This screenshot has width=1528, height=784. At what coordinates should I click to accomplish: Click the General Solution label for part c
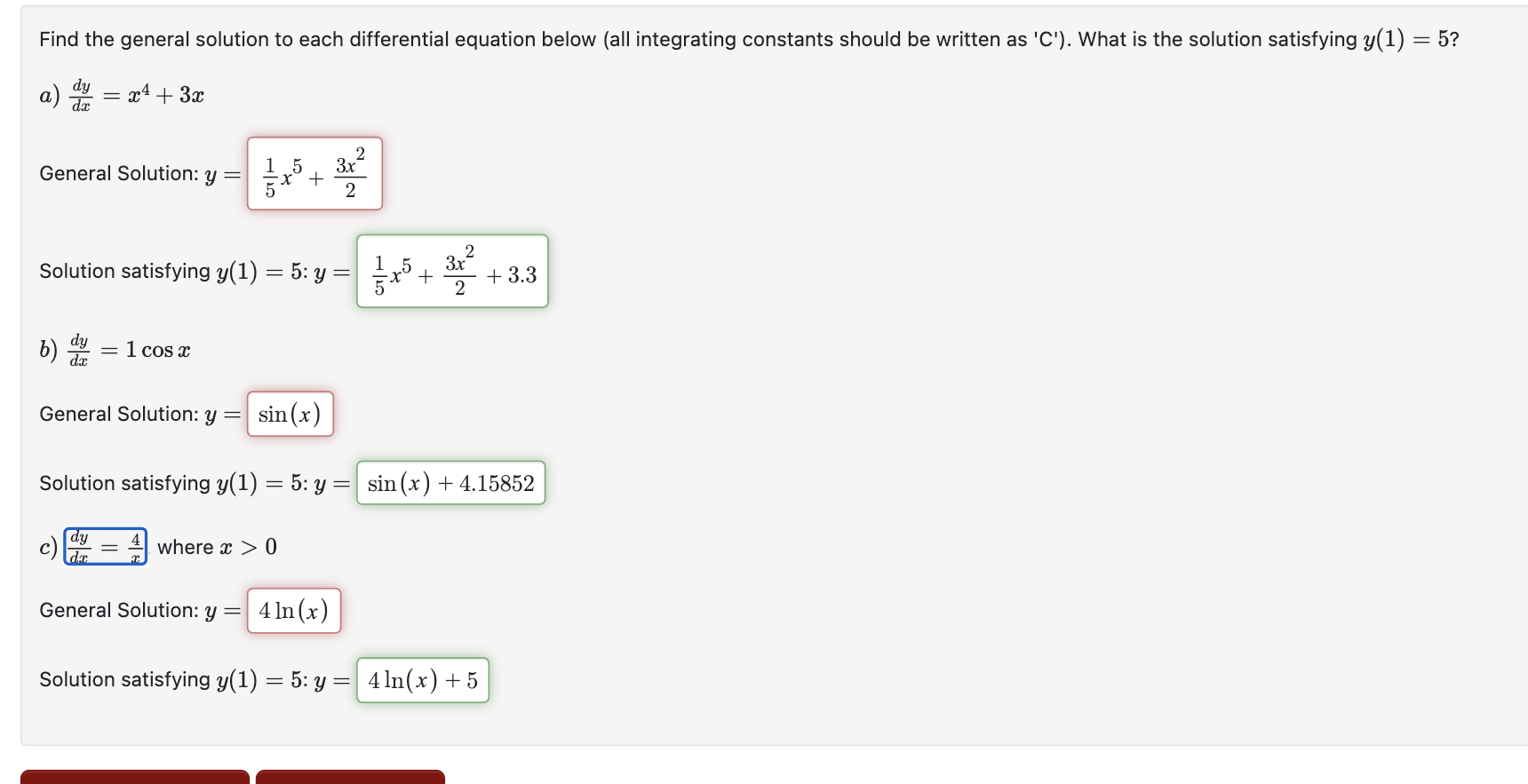click(x=120, y=610)
